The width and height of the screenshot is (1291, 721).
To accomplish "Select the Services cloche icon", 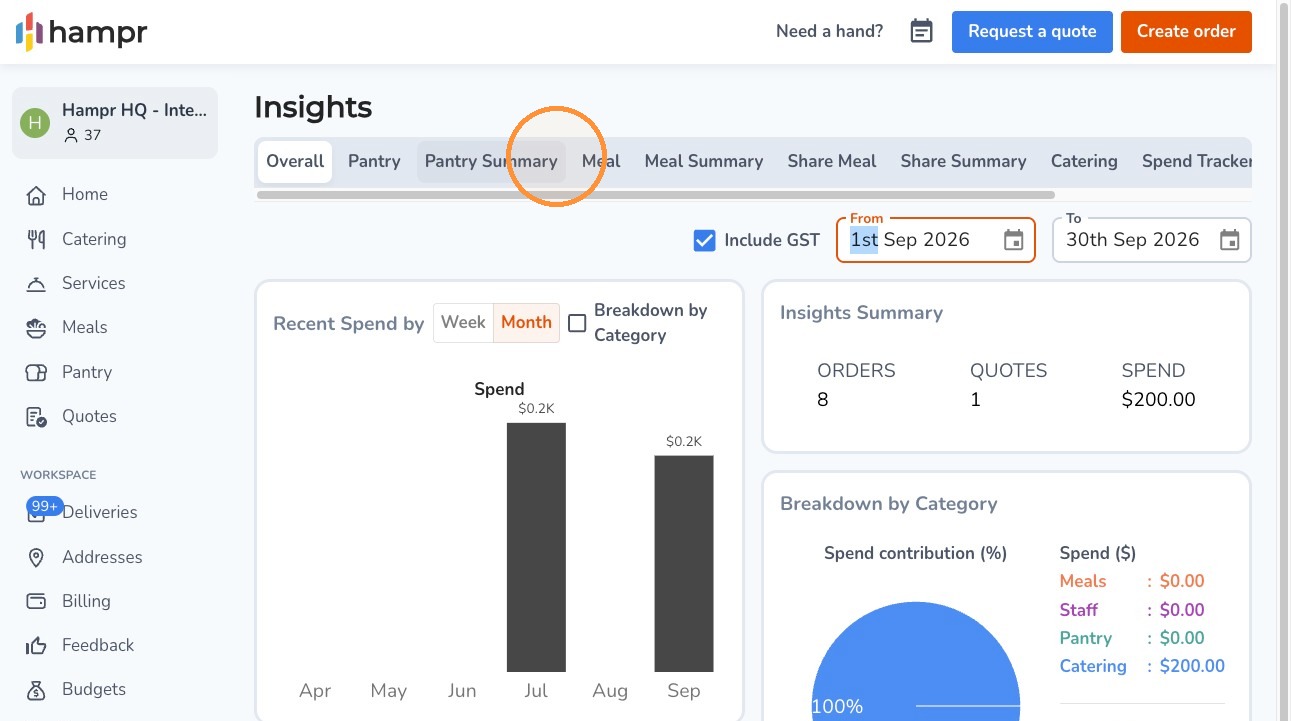I will click(x=36, y=283).
